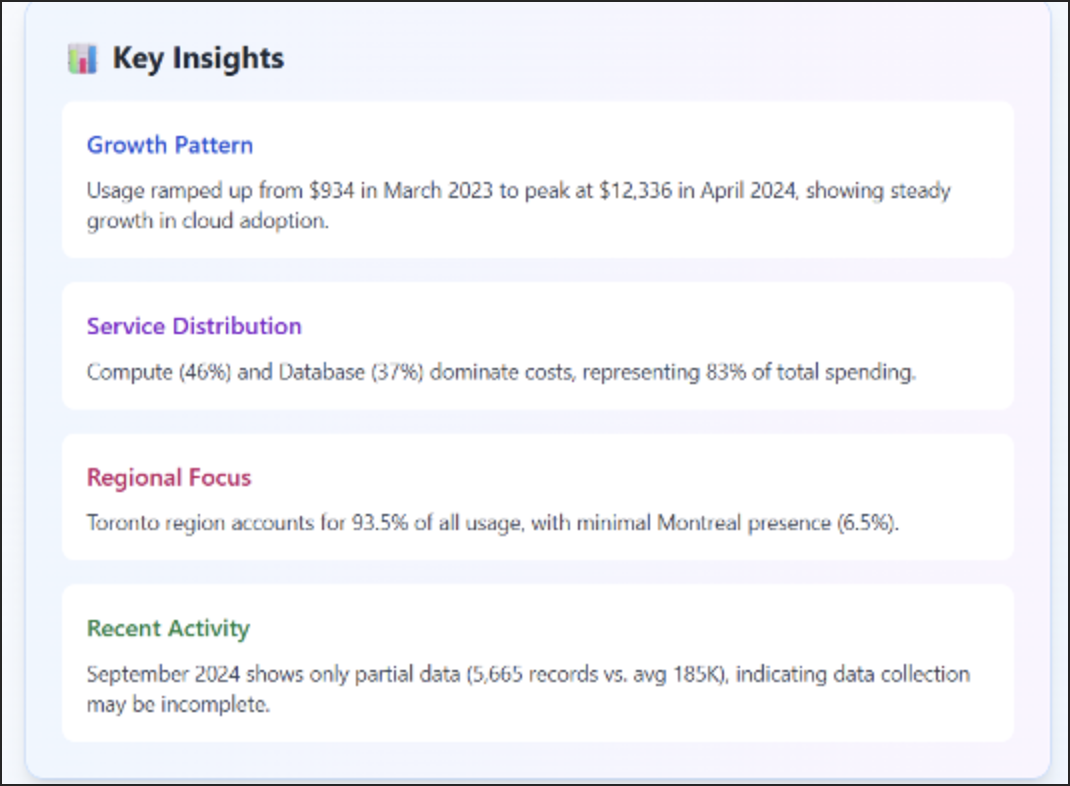
Task: Click the "Compute (46%)" text
Action: tap(146, 373)
